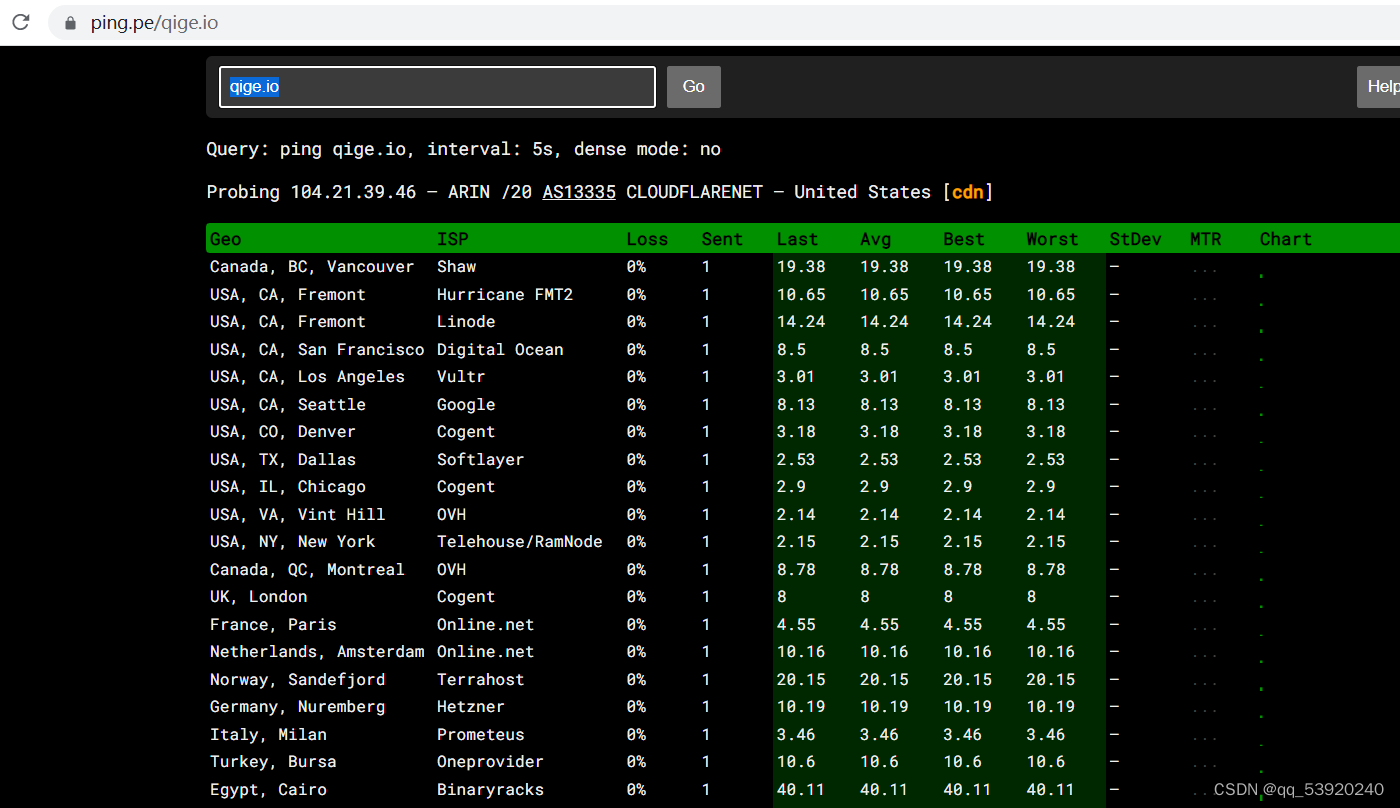Open the Help button
1400x808 pixels.
tap(1381, 87)
